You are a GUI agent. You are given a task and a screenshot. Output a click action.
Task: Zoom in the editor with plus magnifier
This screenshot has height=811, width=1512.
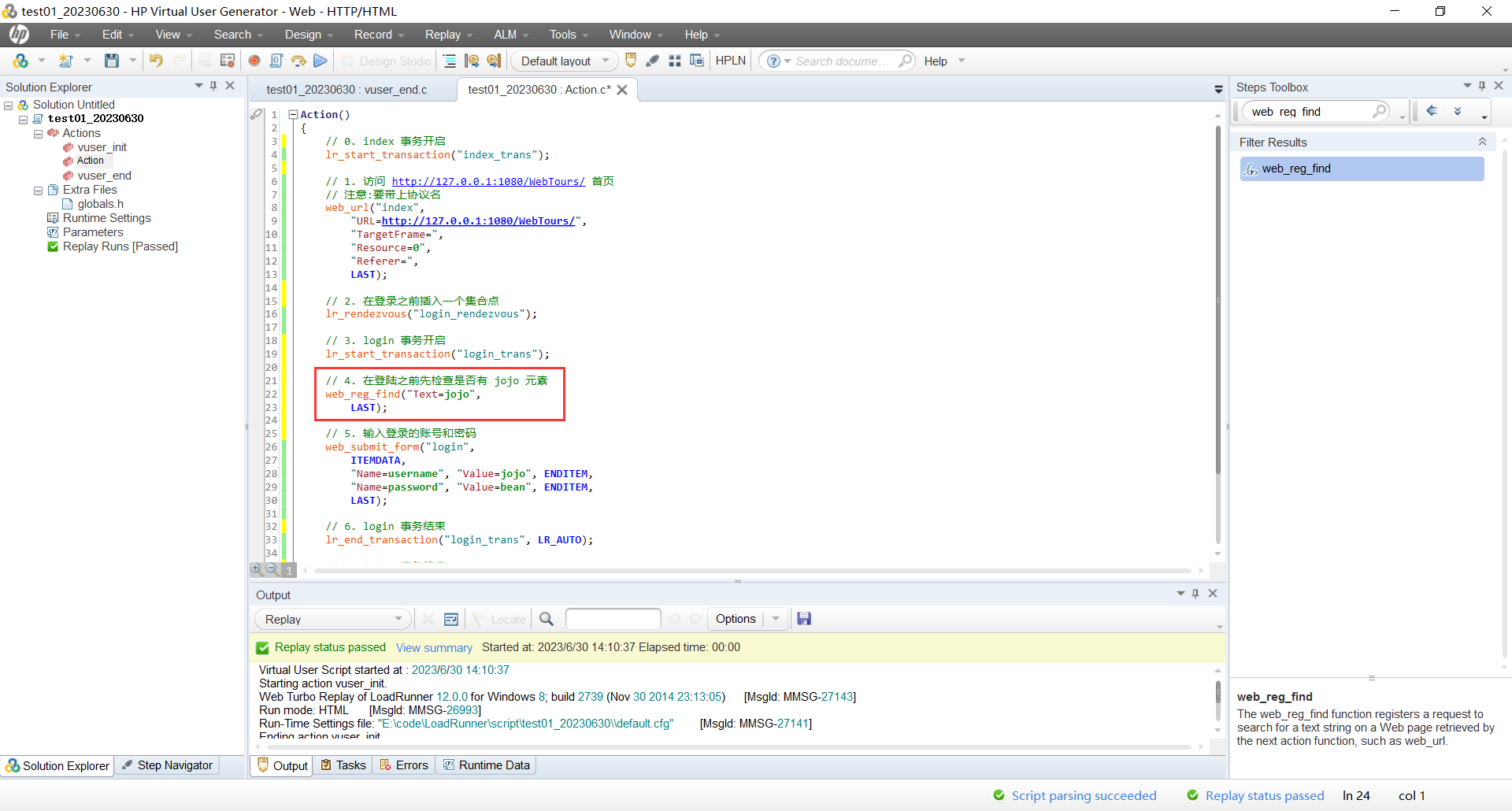coord(257,568)
